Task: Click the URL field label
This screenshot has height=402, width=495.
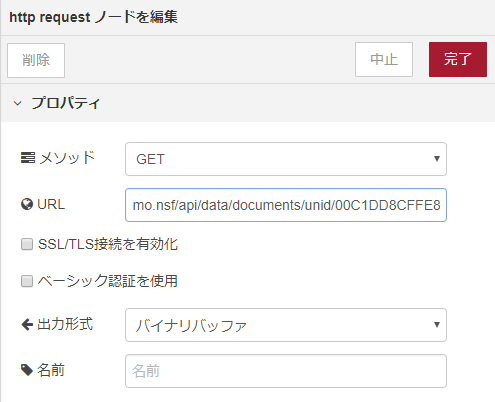Action: tap(51, 204)
